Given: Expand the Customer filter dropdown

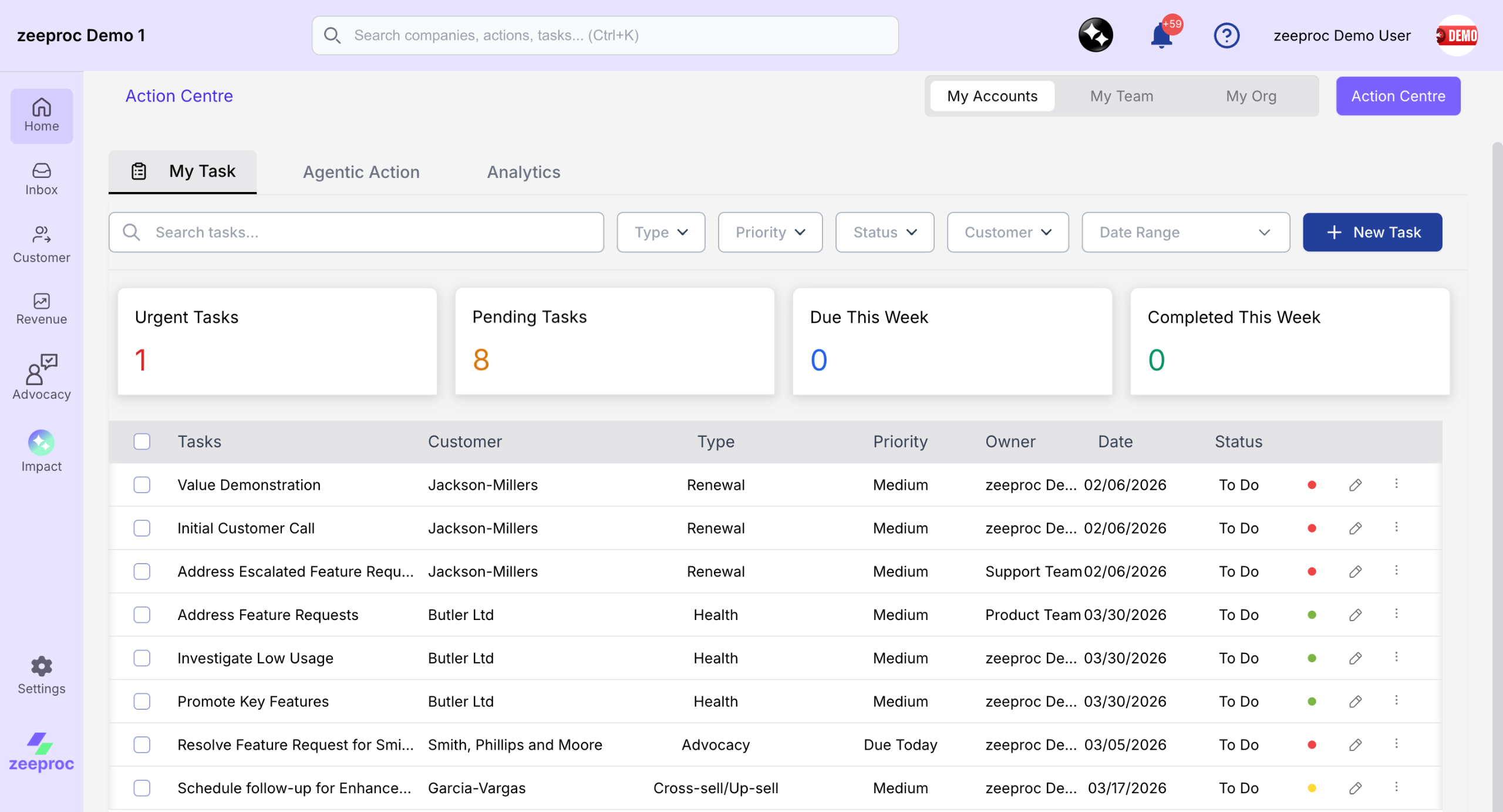Looking at the screenshot, I should coord(1007,233).
